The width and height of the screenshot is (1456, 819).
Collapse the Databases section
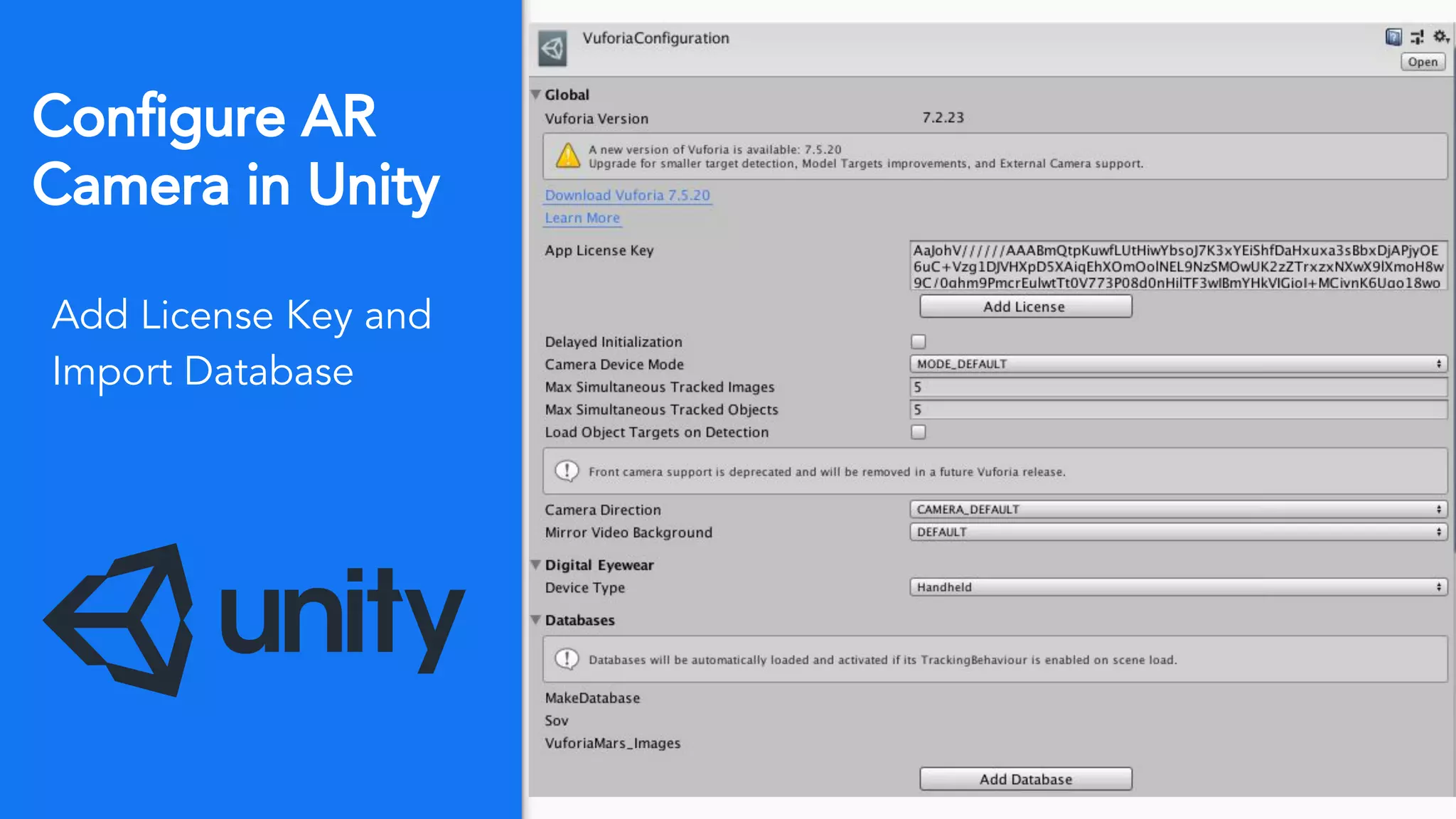tap(536, 620)
